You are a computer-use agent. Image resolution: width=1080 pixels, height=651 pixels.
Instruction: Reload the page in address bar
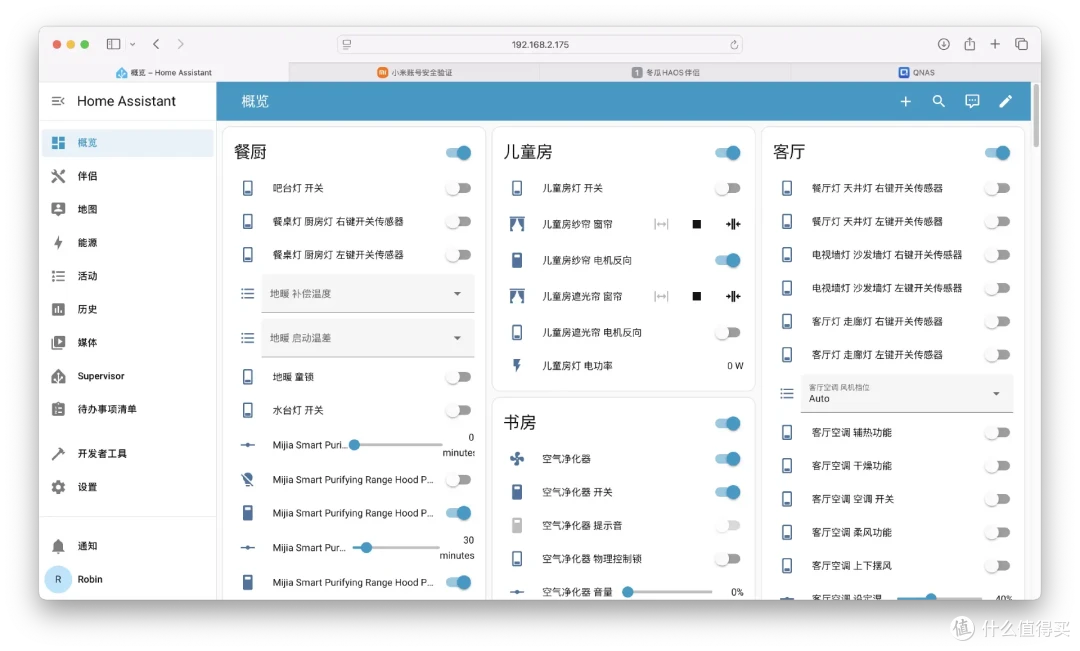[x=734, y=45]
